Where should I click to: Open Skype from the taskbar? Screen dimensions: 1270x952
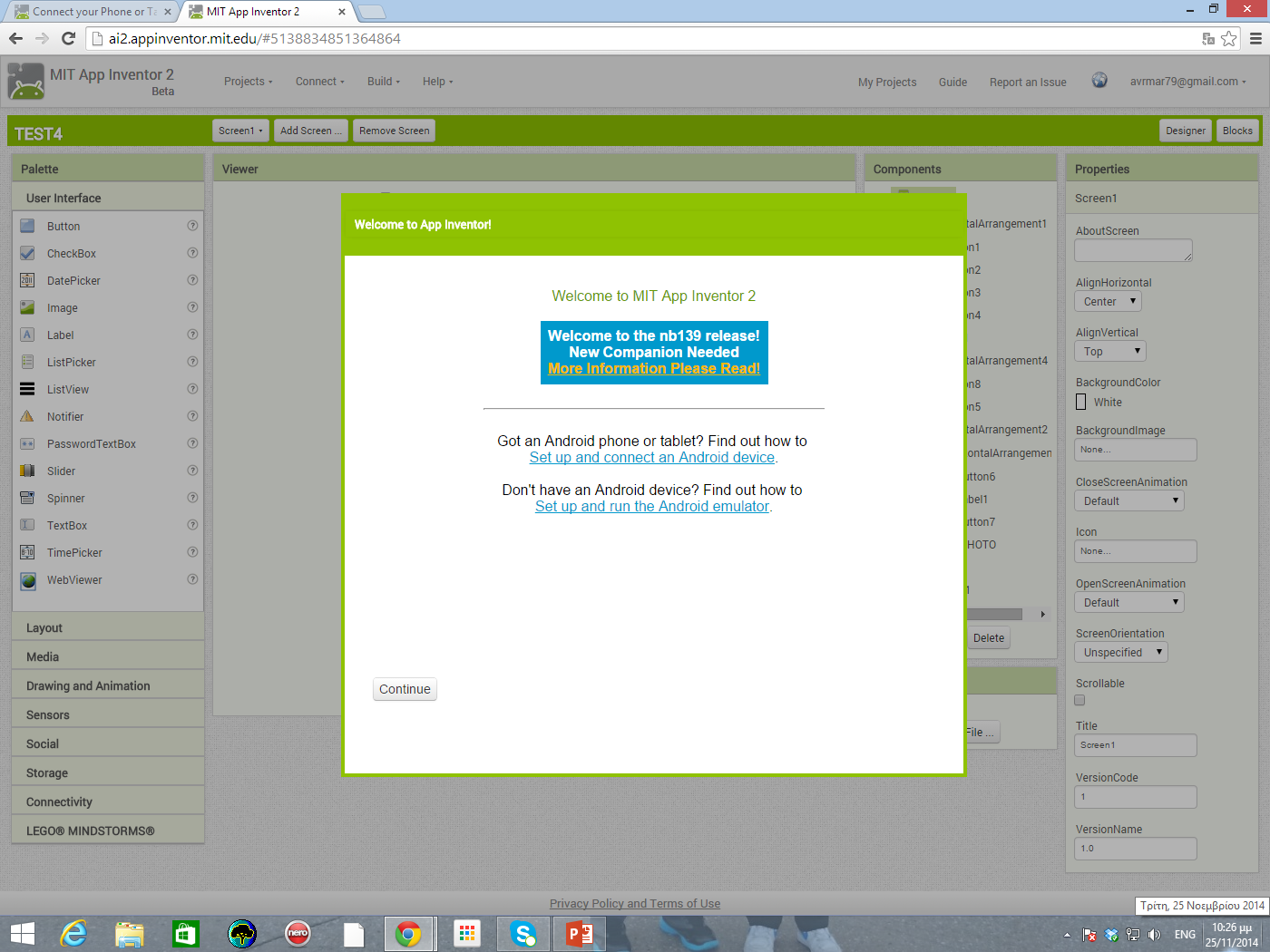coord(523,933)
